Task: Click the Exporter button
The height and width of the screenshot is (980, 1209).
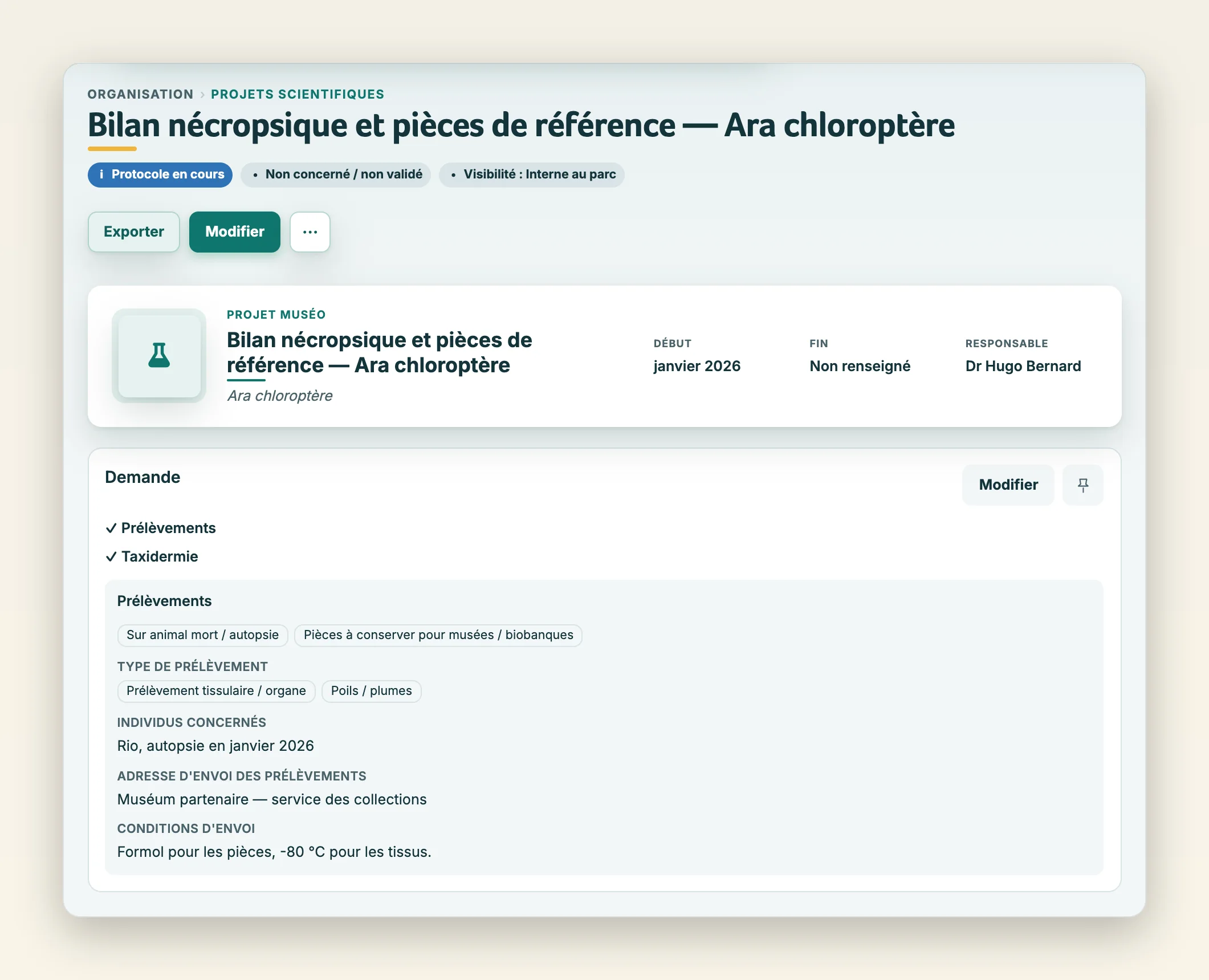Action: (134, 232)
